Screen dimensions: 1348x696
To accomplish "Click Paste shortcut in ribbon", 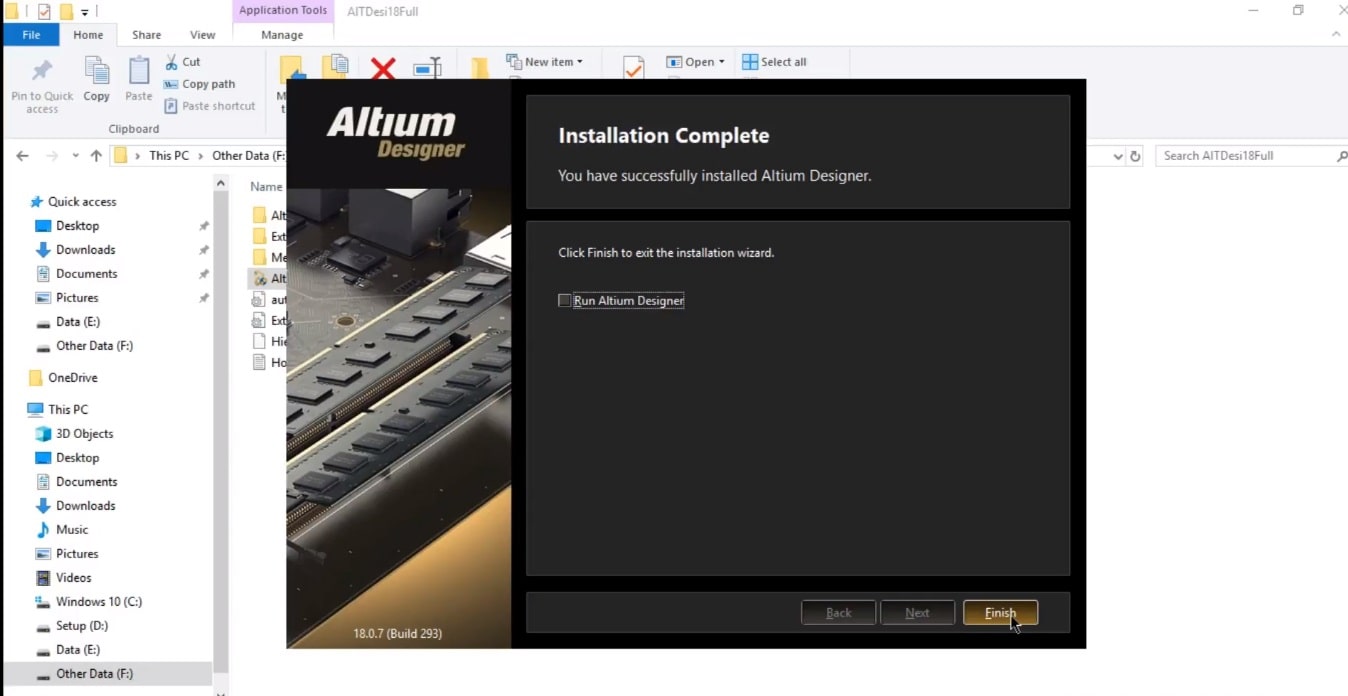I will pyautogui.click(x=209, y=106).
